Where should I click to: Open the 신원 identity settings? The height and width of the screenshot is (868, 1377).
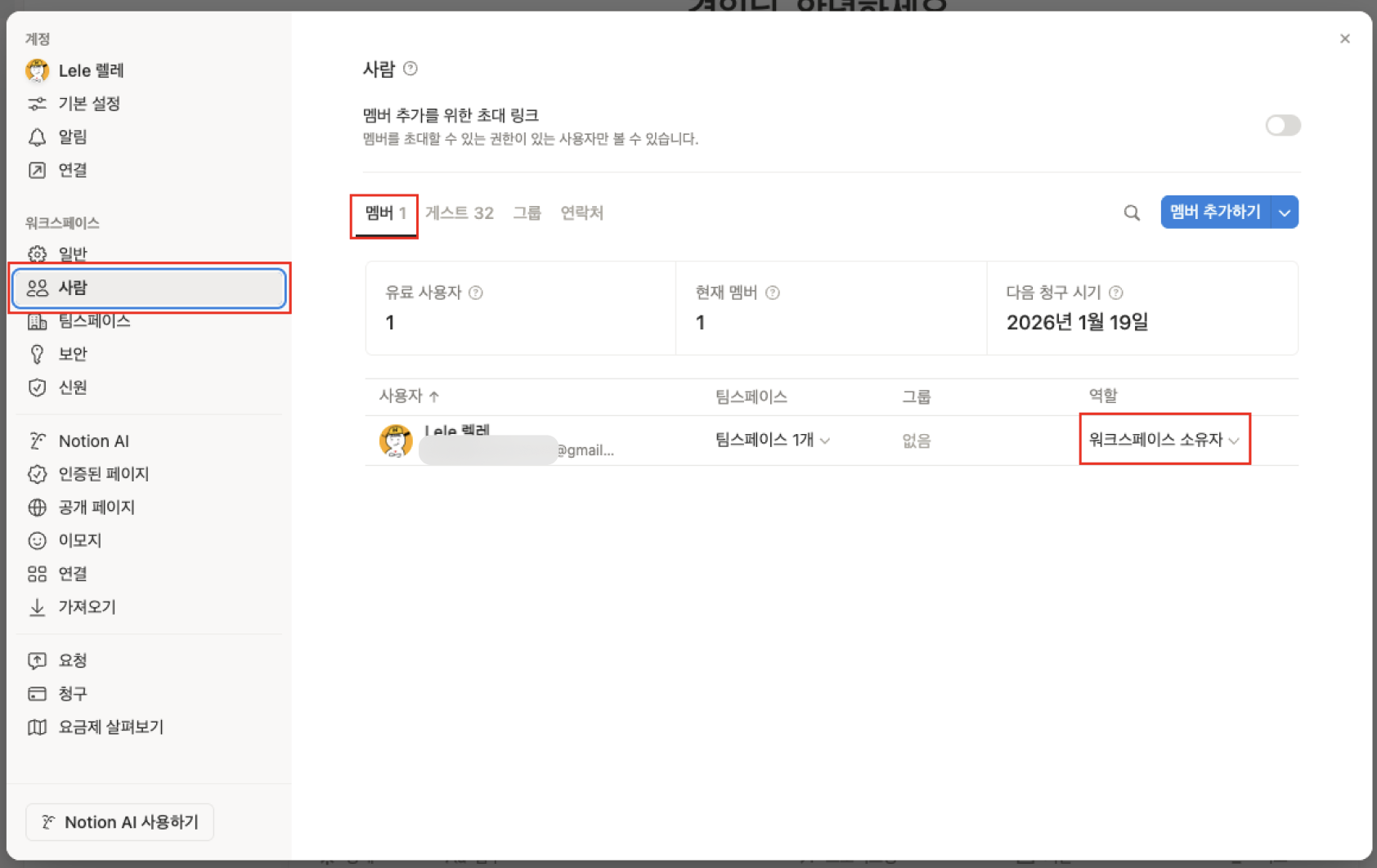(x=72, y=387)
